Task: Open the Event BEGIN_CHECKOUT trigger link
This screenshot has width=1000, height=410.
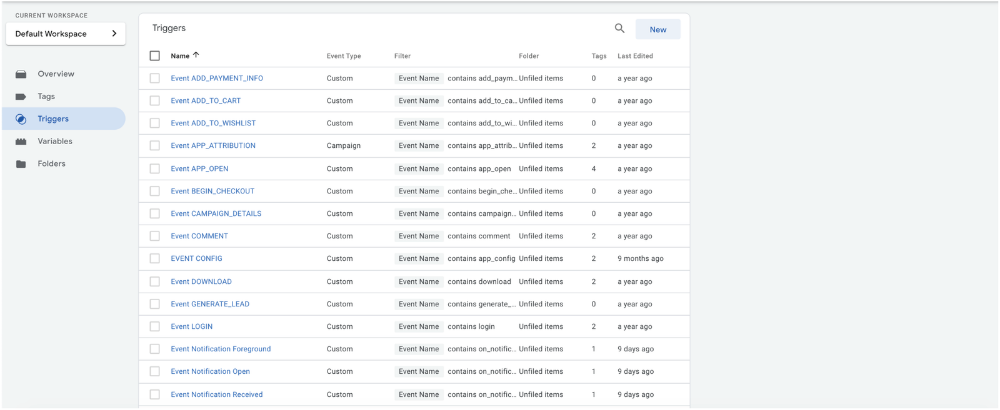Action: click(x=212, y=191)
